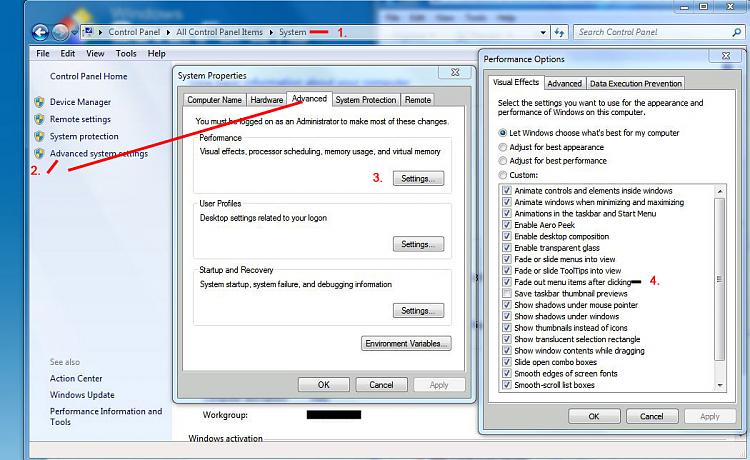
Task: Click Cancel in System Properties
Action: [381, 384]
